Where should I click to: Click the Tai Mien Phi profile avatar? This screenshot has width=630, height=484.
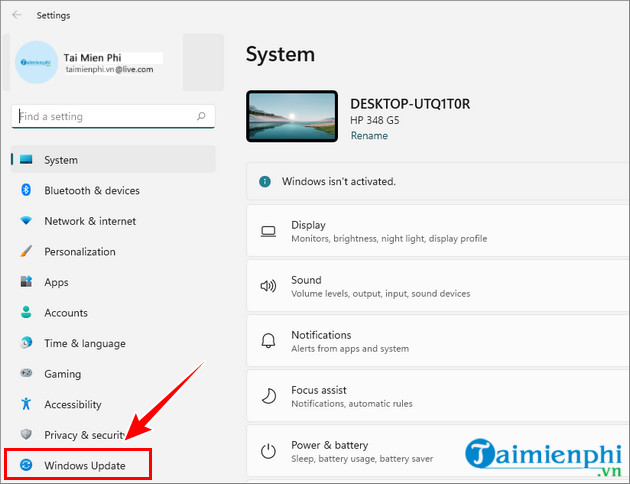[36, 62]
